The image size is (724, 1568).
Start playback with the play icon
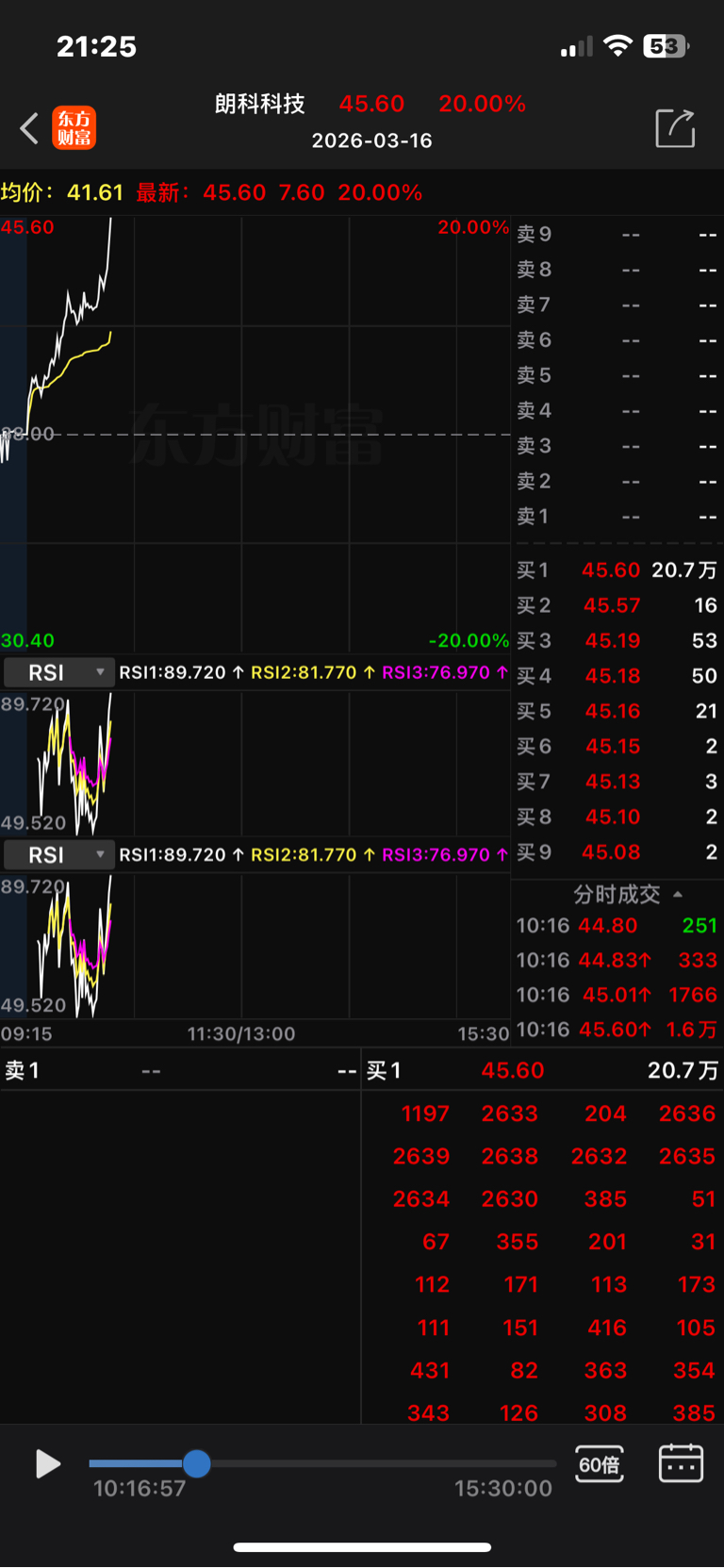pyautogui.click(x=47, y=1463)
